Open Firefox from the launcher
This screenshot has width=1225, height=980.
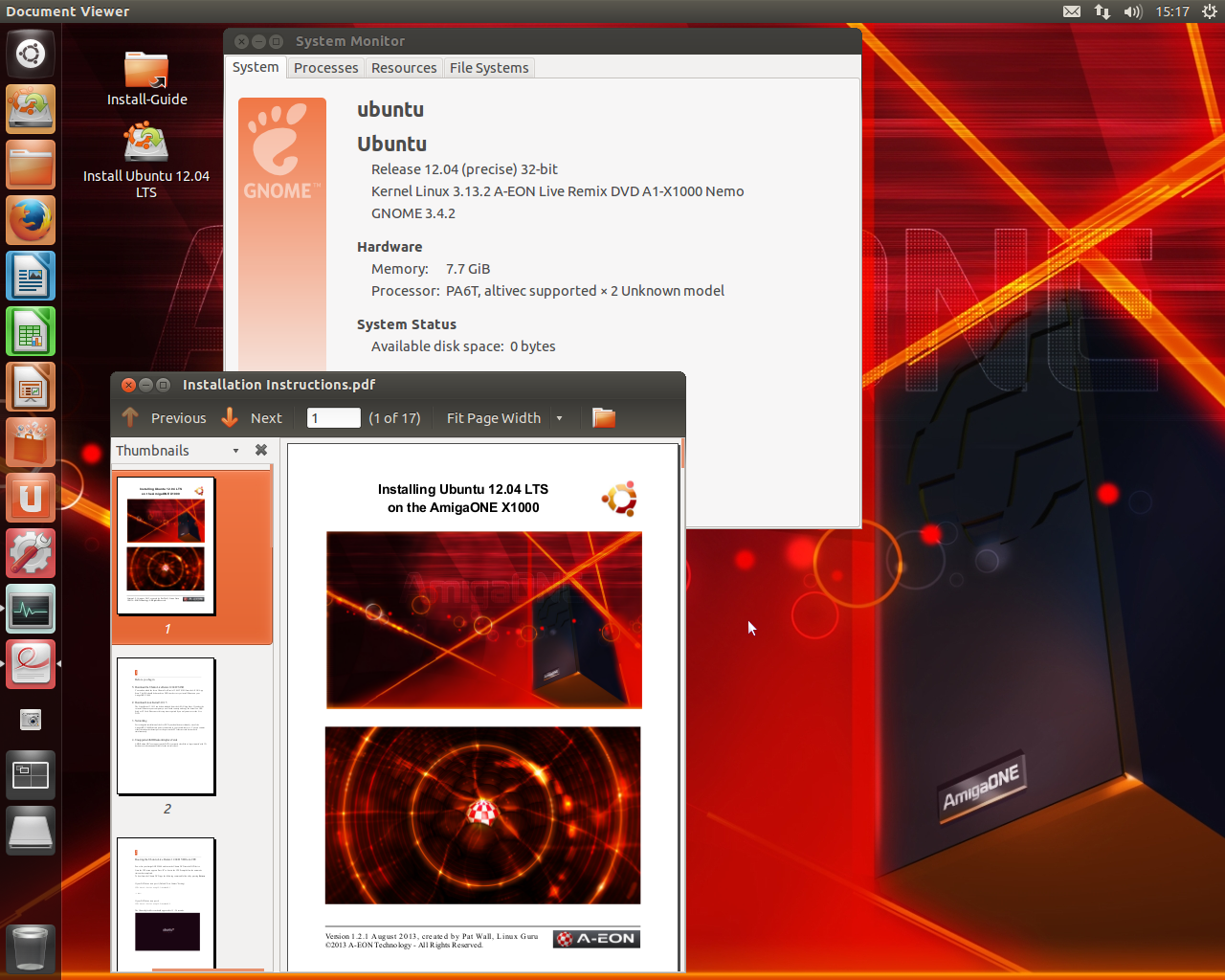pyautogui.click(x=31, y=221)
